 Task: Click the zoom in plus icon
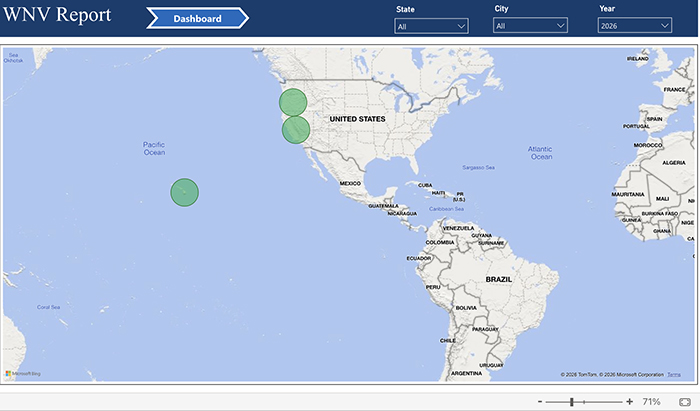click(x=629, y=401)
